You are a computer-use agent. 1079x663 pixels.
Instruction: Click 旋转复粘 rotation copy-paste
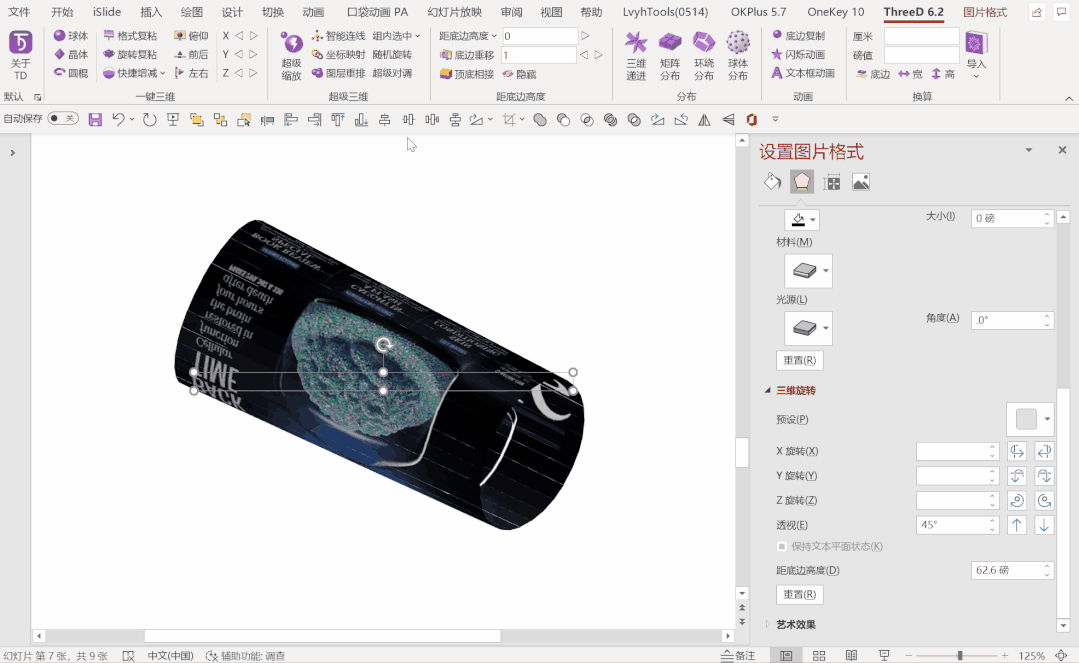130,54
